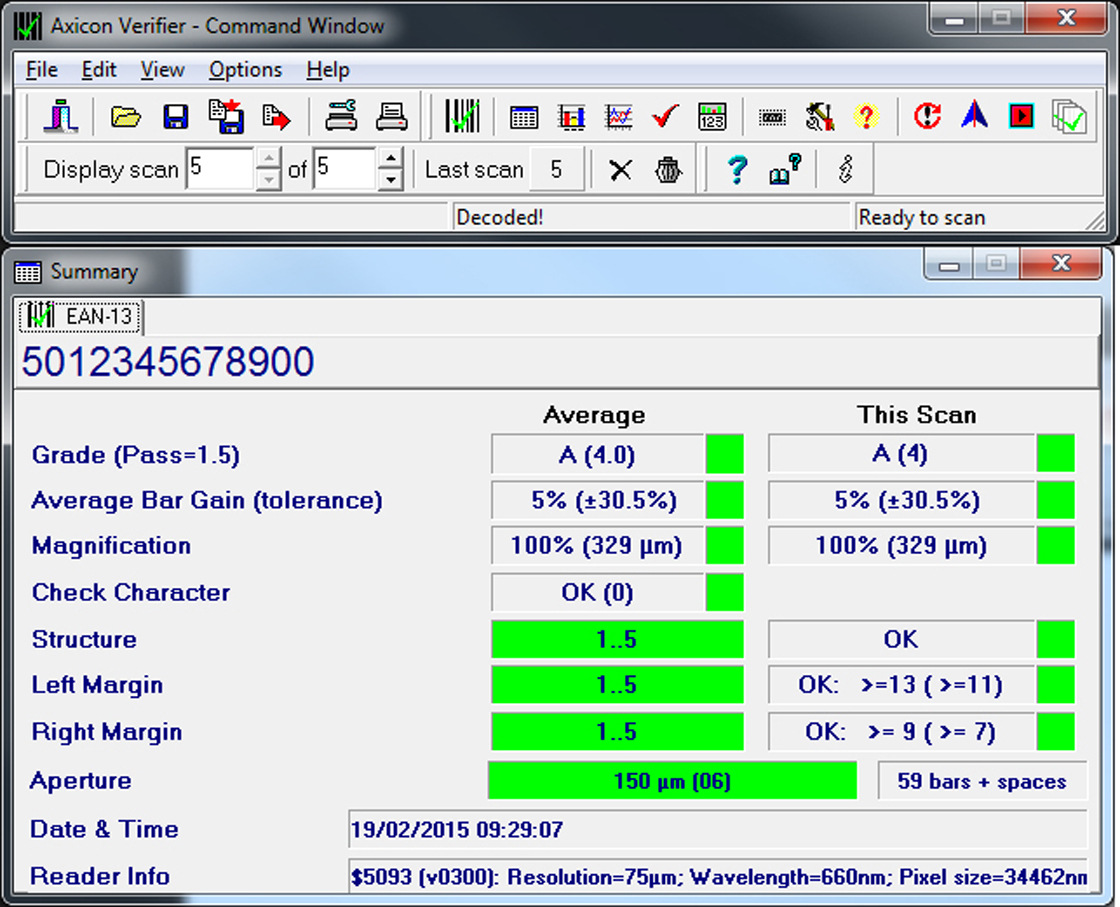Screen dimensions: 1120x907
Task: Click the barcode with green checkmark icon
Action: [462, 117]
